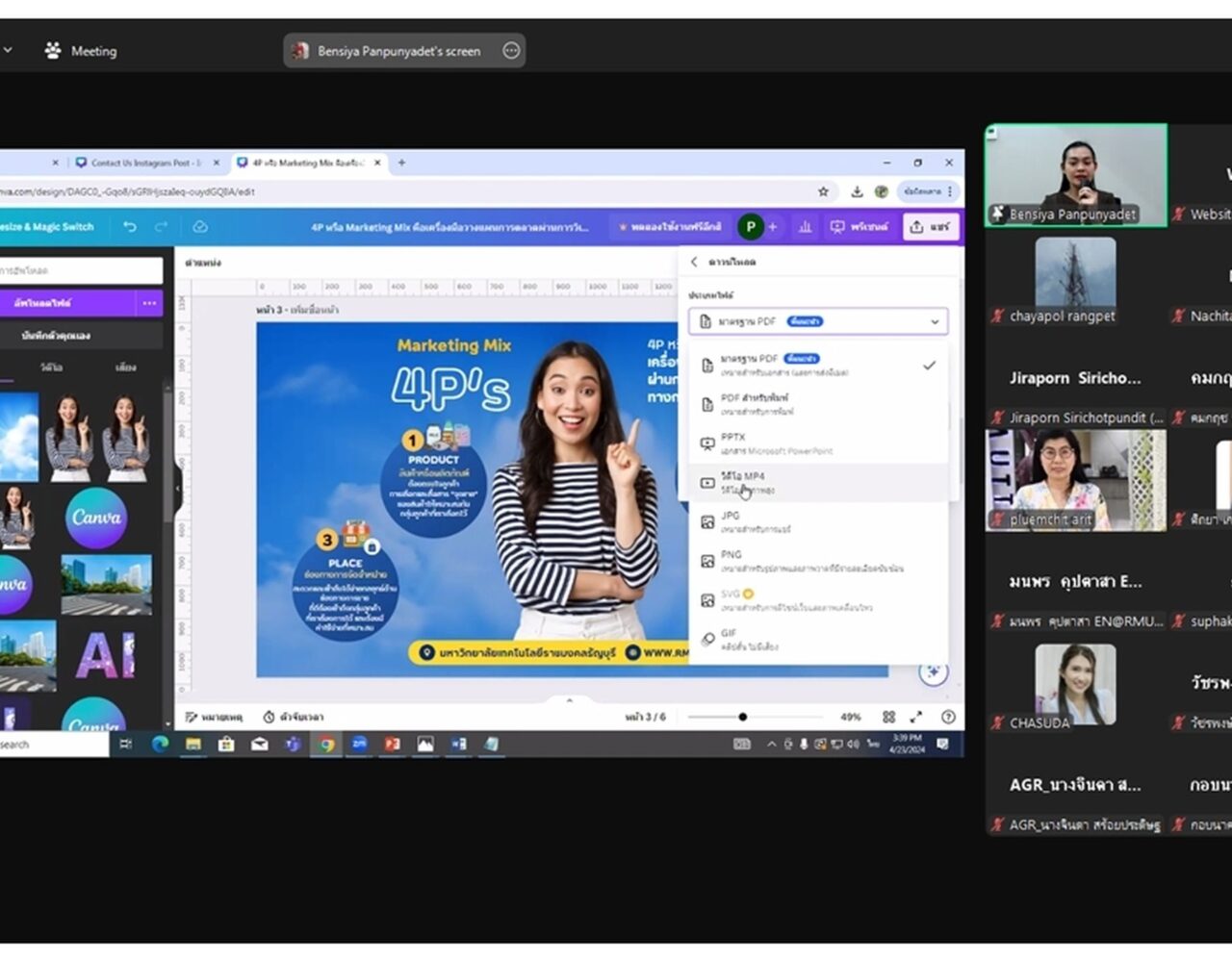
Task: Select Standard PDF option
Action: [x=818, y=365]
